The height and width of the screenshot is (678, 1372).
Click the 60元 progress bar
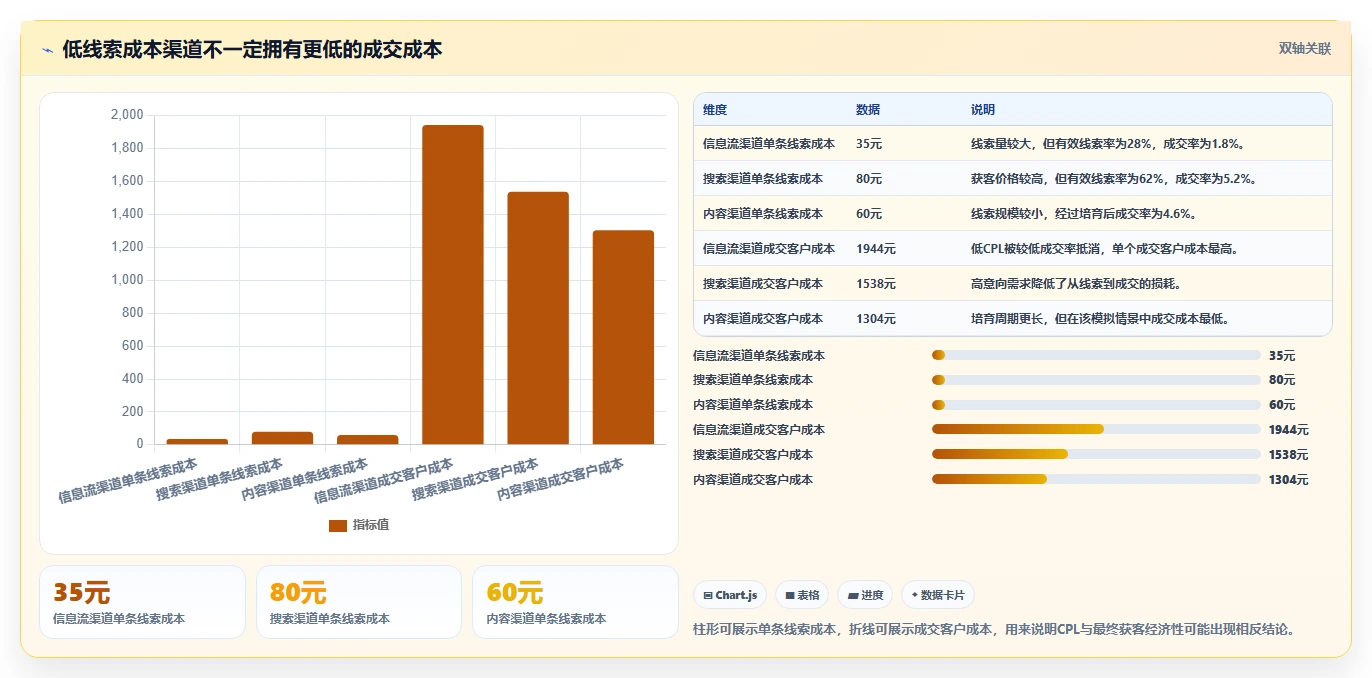tap(1096, 405)
